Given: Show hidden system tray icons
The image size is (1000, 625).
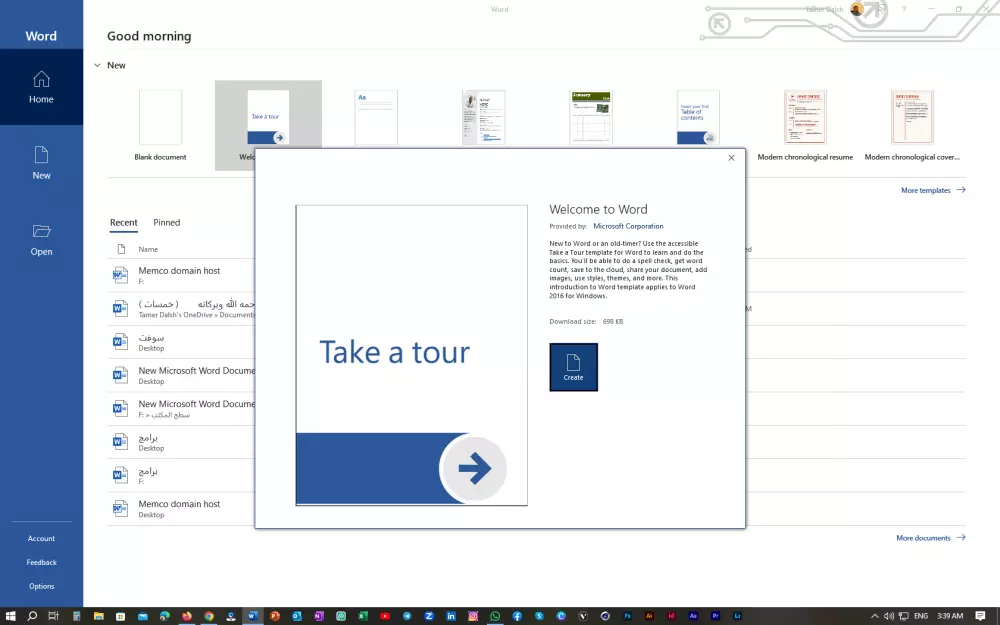Looking at the screenshot, I should (874, 616).
